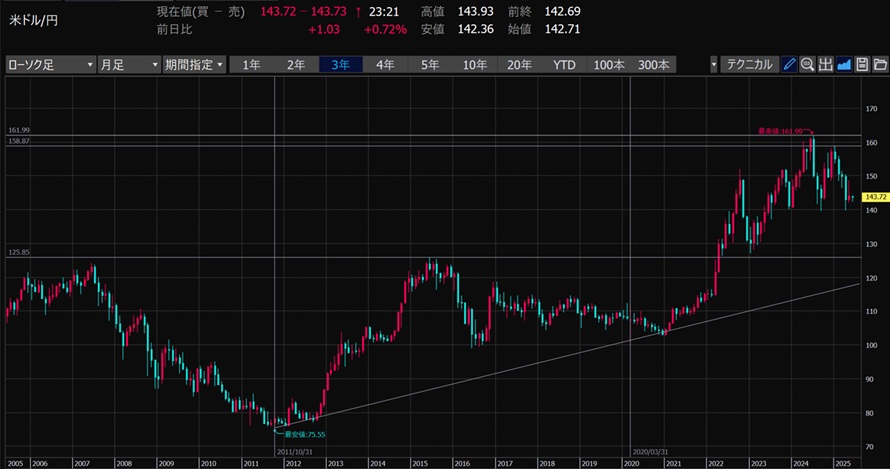Toggle the blue area chart icon
This screenshot has height=469, width=890.
(844, 65)
